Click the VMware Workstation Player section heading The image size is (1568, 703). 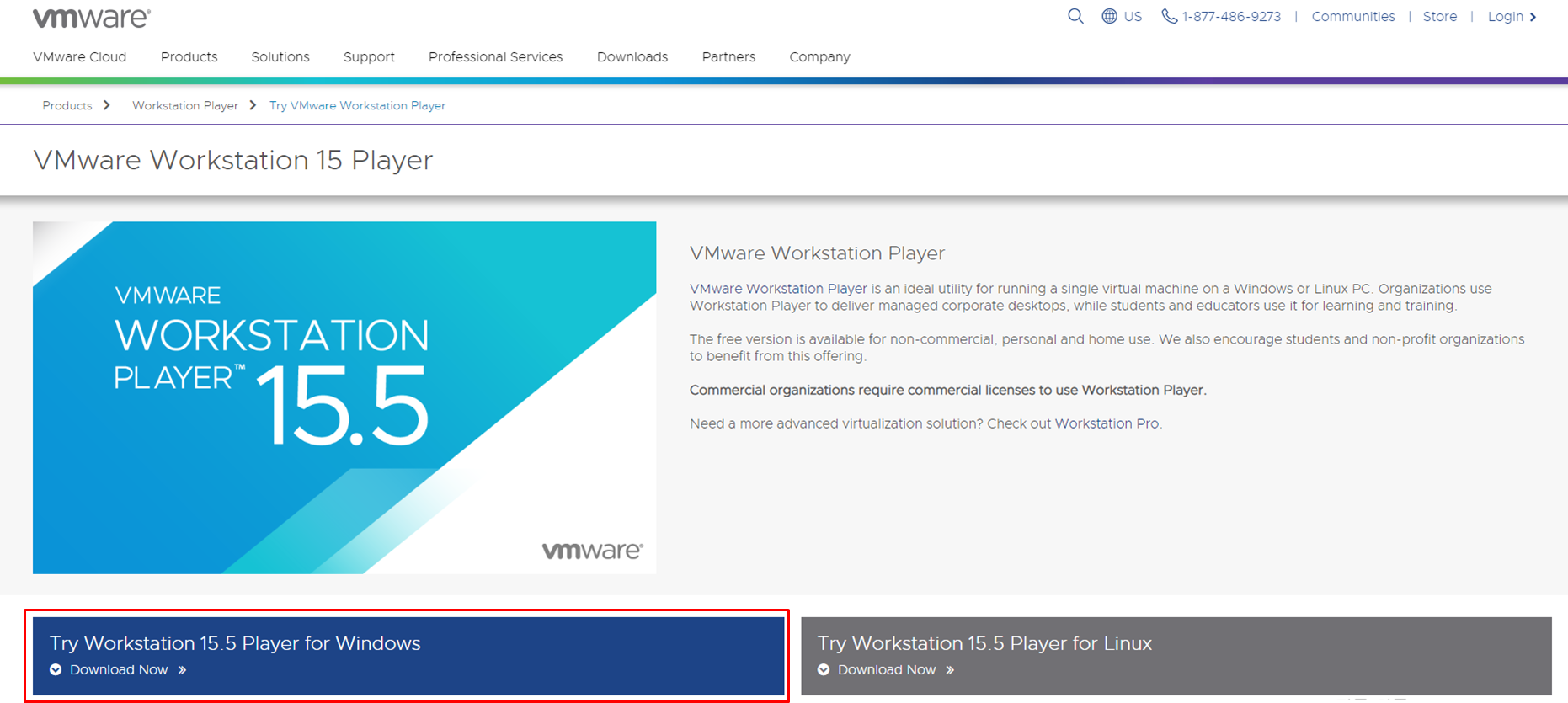coord(817,253)
